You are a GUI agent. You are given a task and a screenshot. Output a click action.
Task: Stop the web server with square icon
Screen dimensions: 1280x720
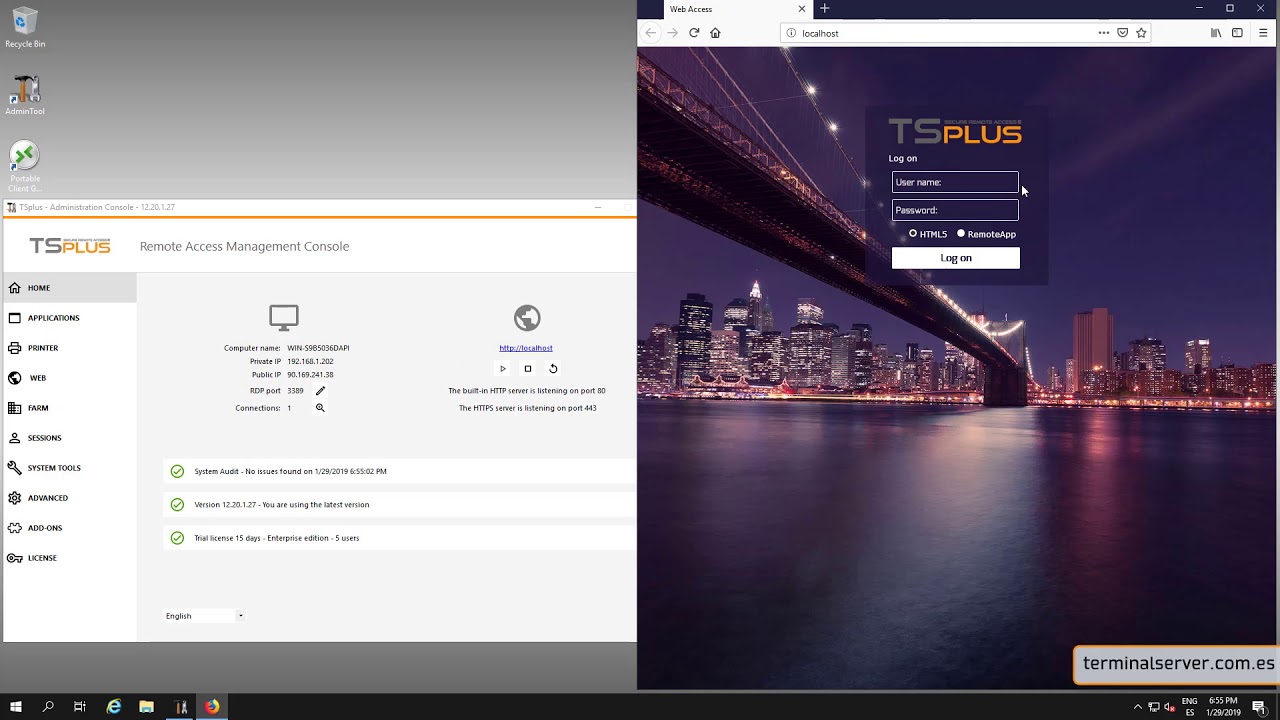[x=528, y=369]
